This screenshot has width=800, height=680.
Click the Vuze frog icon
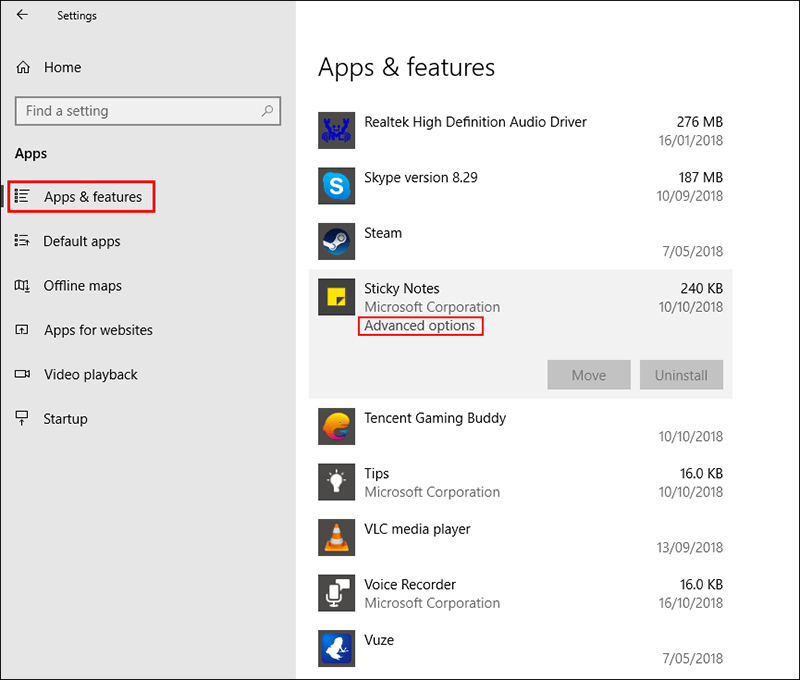(x=336, y=649)
